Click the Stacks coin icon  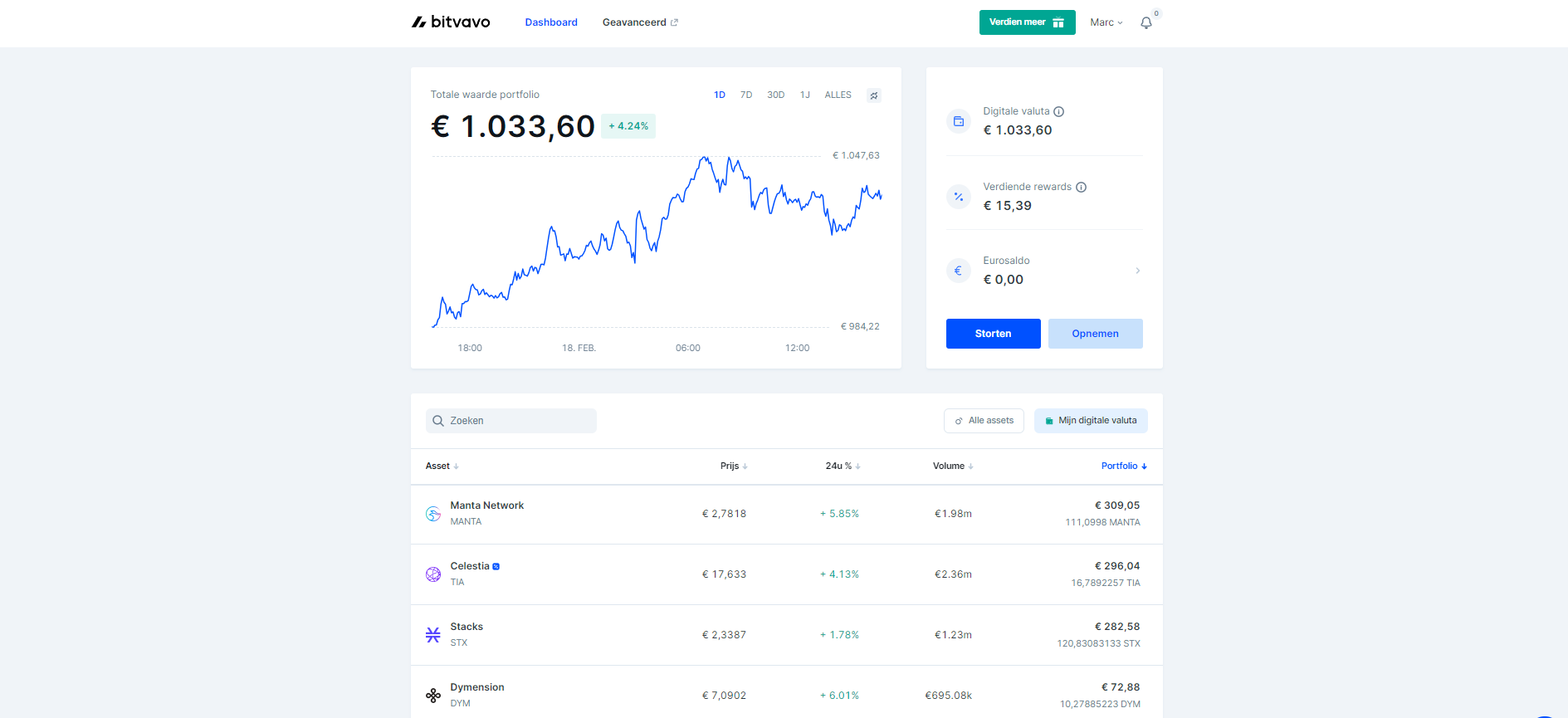pos(433,635)
